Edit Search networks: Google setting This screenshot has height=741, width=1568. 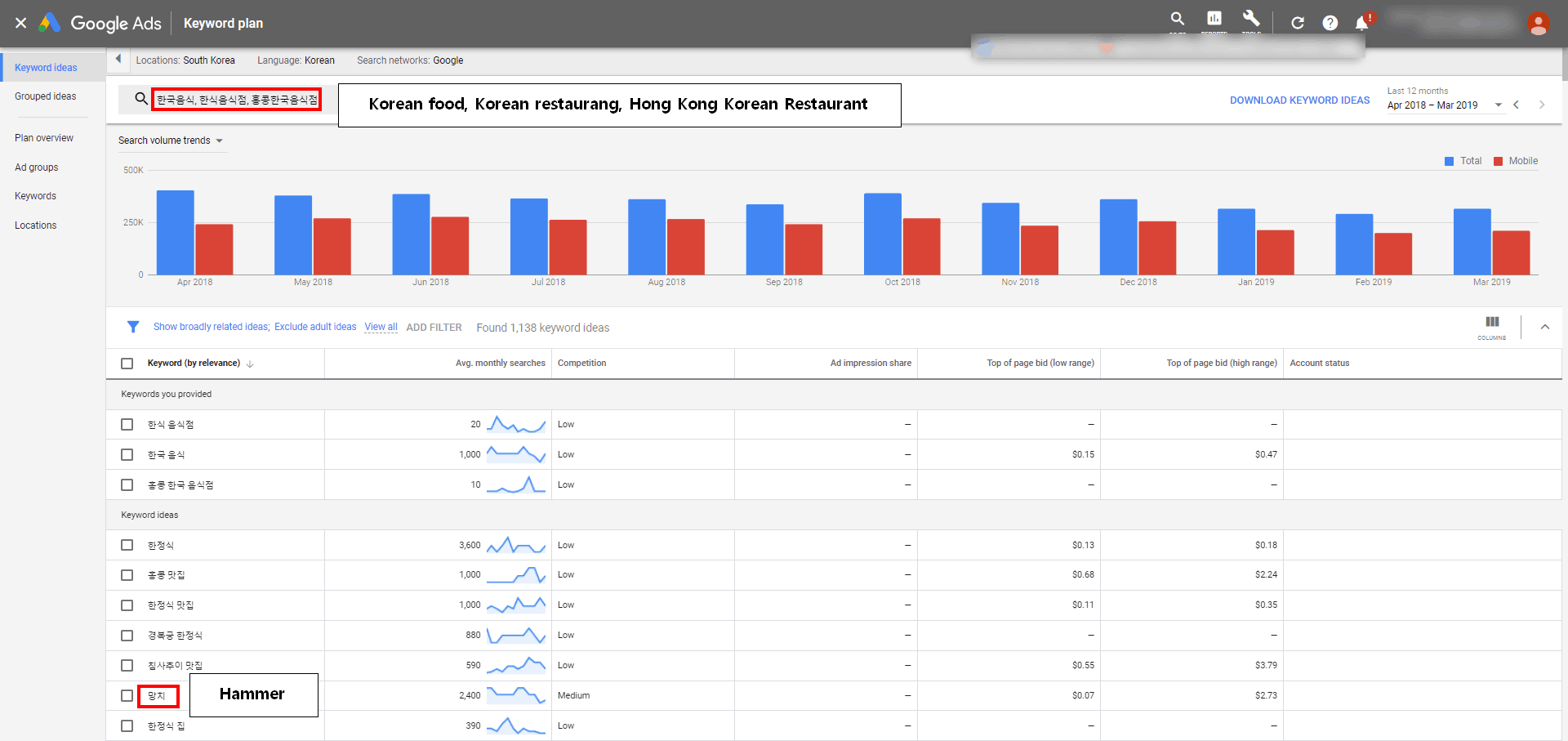click(410, 60)
